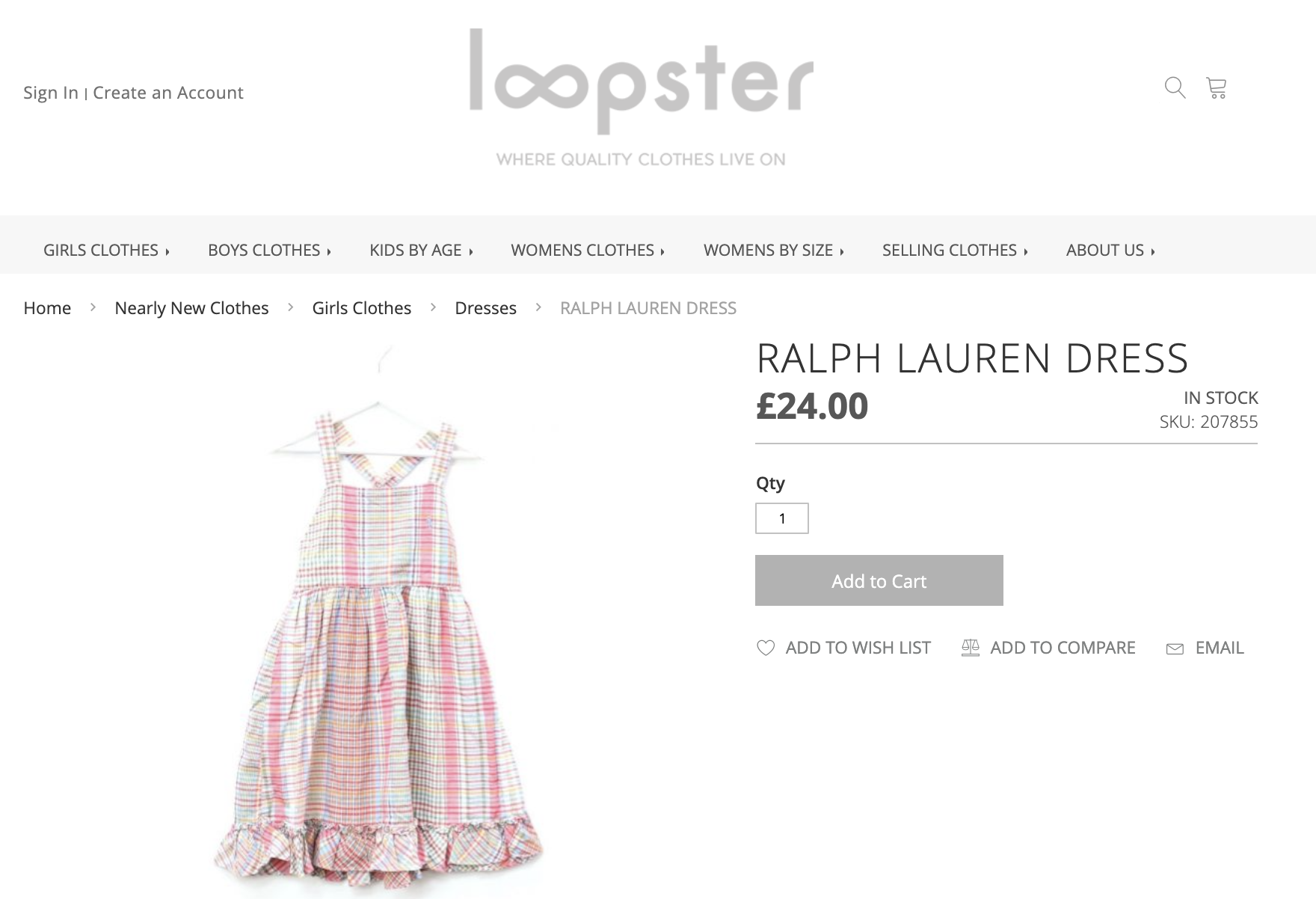Open Create an Account link
This screenshot has width=1316, height=899.
(168, 93)
